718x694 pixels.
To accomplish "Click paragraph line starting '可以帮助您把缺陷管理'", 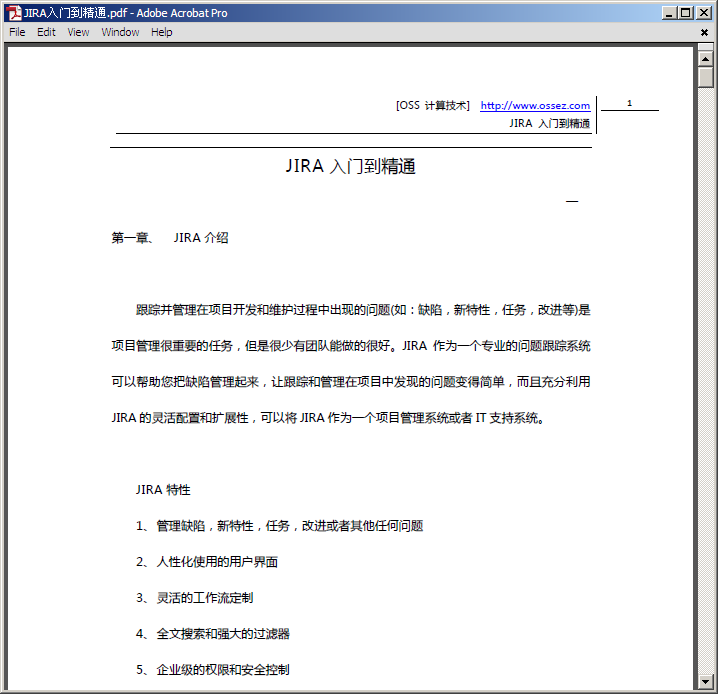I will pos(351,382).
